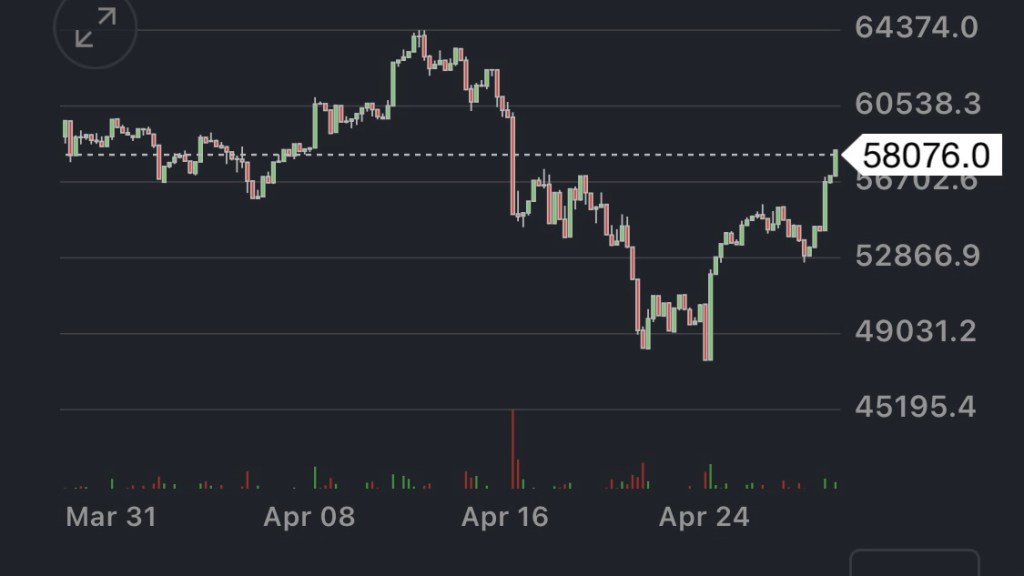Select the Apr 08 date label
The image size is (1024, 576).
[x=309, y=517]
